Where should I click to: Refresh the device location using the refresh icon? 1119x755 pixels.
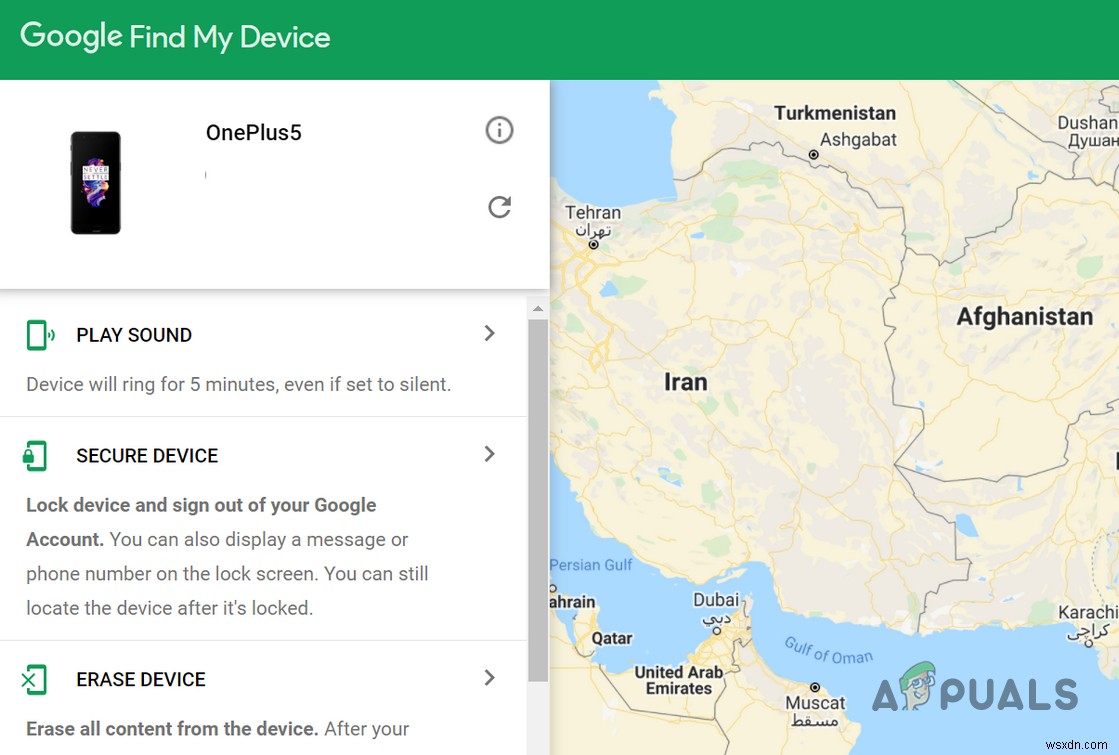[x=499, y=207]
